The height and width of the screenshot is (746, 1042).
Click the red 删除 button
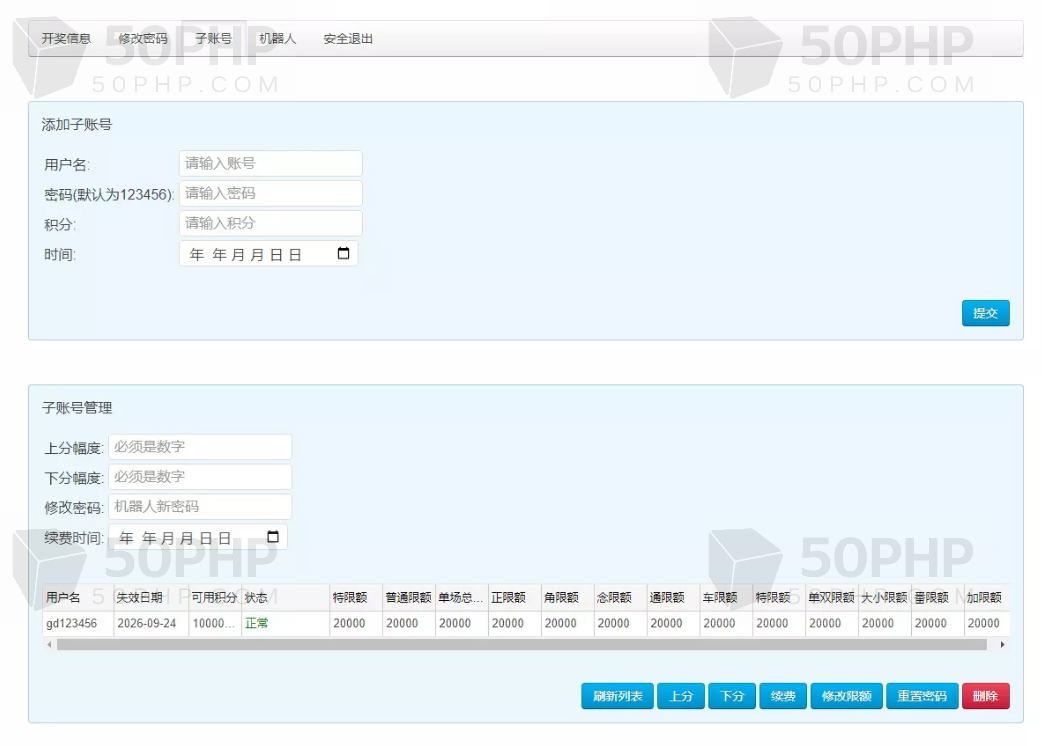pyautogui.click(x=985, y=696)
